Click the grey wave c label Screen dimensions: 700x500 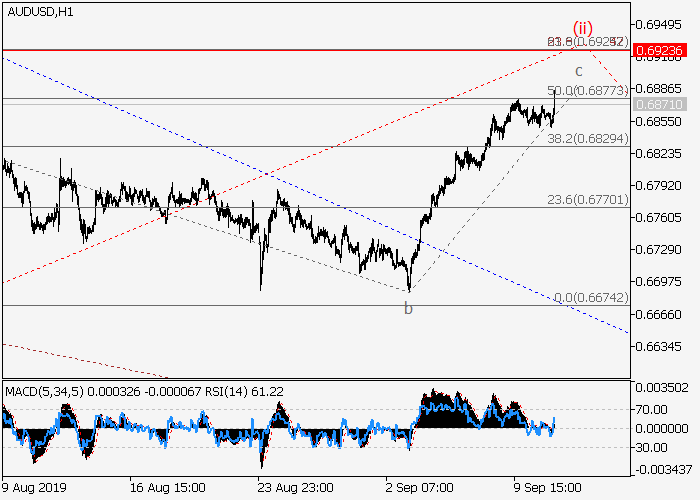point(578,71)
